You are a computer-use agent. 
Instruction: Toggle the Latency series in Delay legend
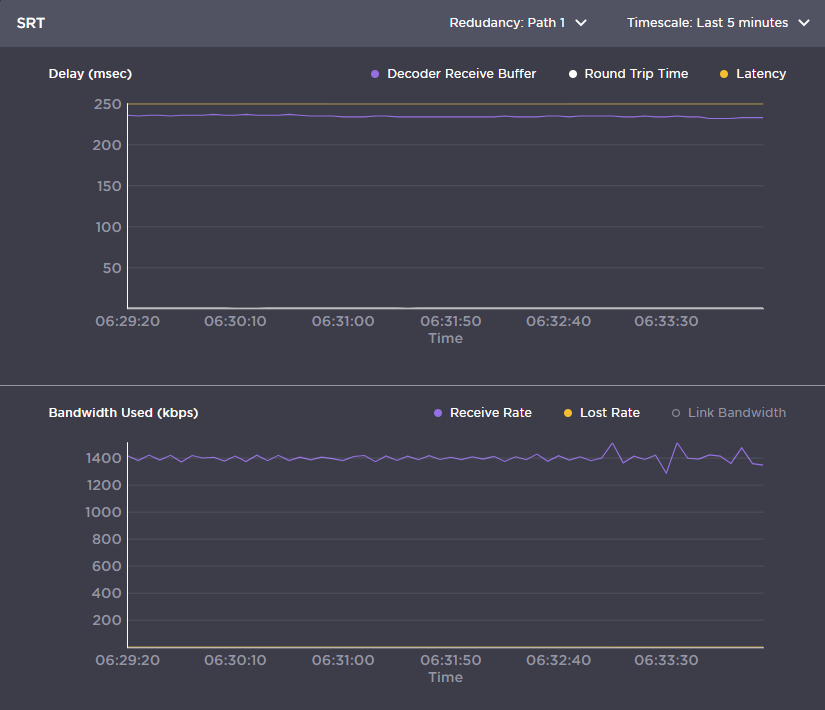point(760,74)
